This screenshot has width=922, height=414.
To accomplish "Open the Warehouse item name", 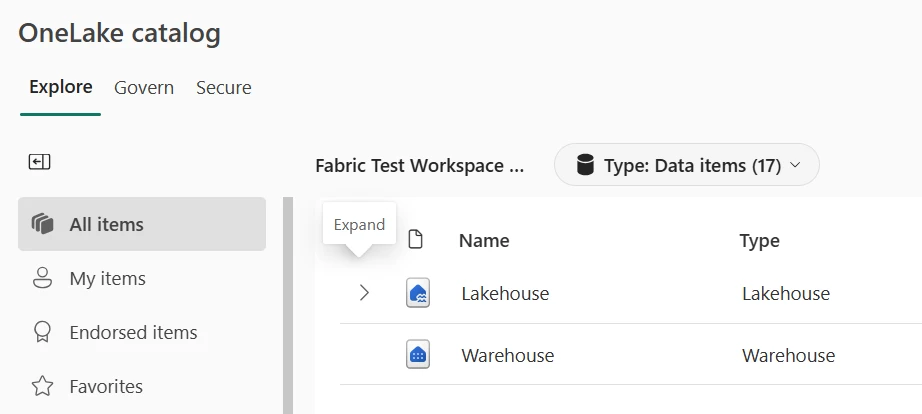I will point(507,355).
